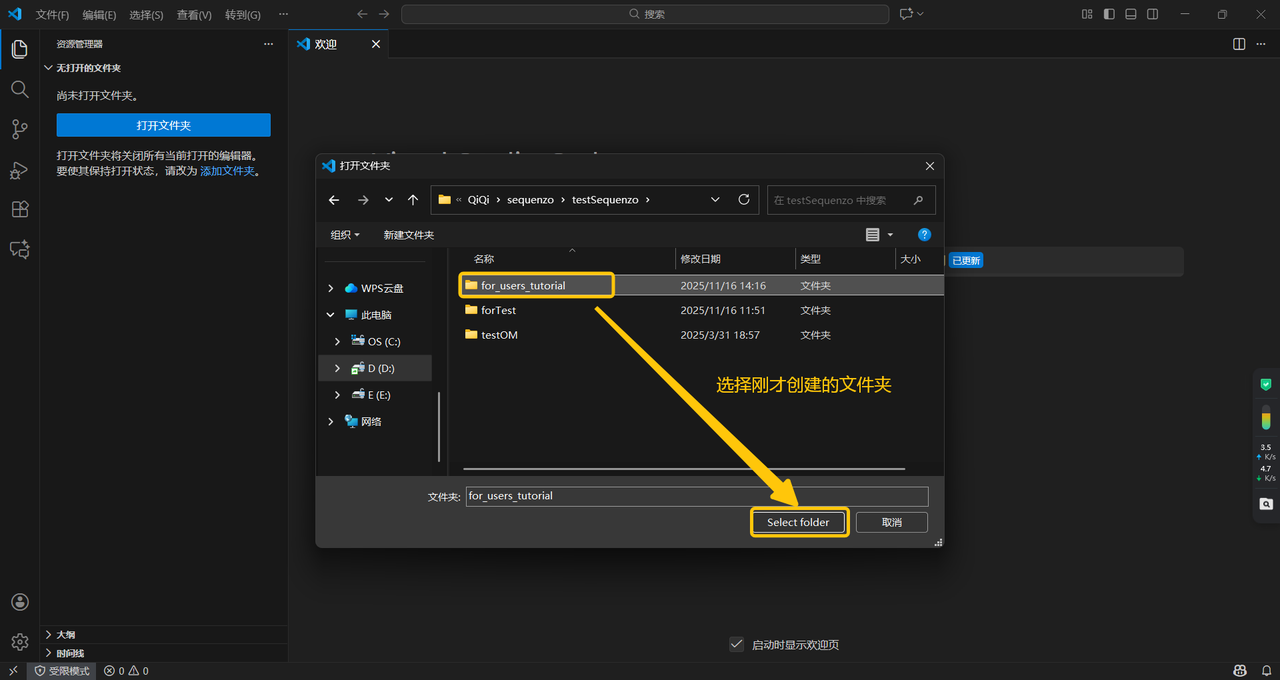Click the split editor icon

(x=1239, y=44)
